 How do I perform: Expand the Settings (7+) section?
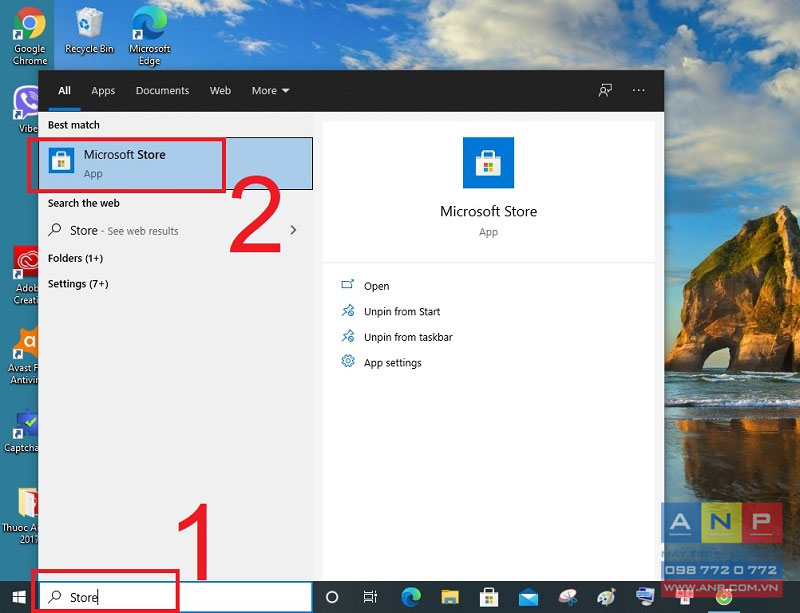pyautogui.click(x=78, y=284)
